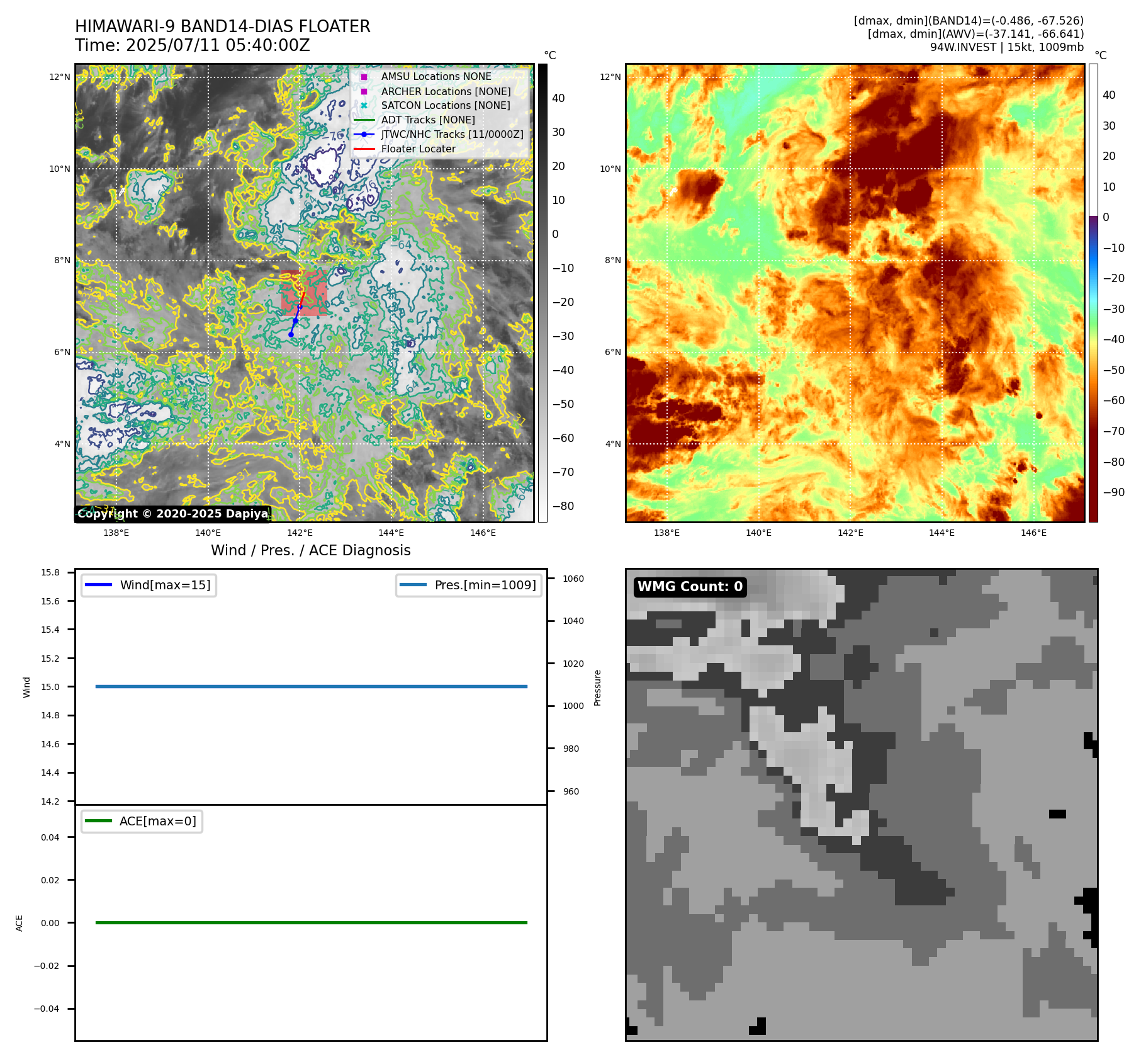This screenshot has height=1064, width=1141.
Task: Click the −90 tick on the rainbow colorbar
Action: (1113, 492)
